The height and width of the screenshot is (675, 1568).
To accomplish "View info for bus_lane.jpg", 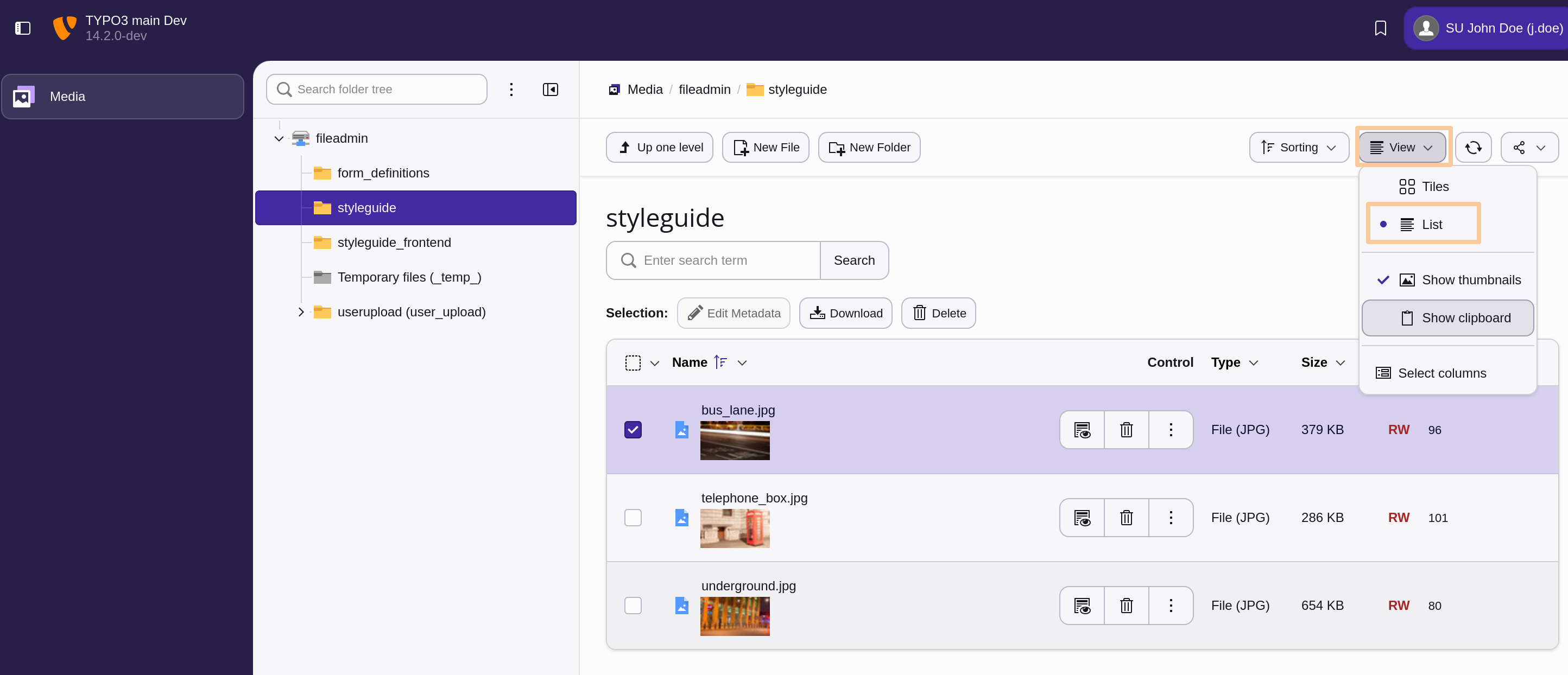I will (1082, 430).
